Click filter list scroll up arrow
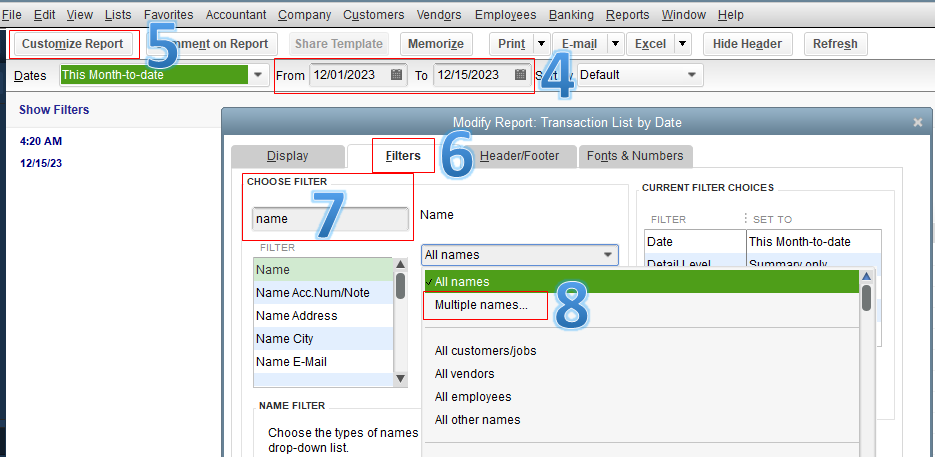Screen dimensions: 935x457 [401, 264]
